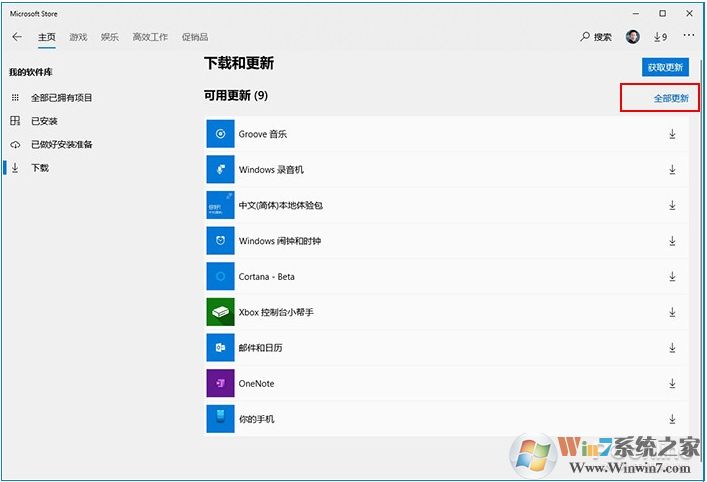The image size is (707, 482).
Task: Select 下载 in the sidebar
Action: (x=40, y=168)
